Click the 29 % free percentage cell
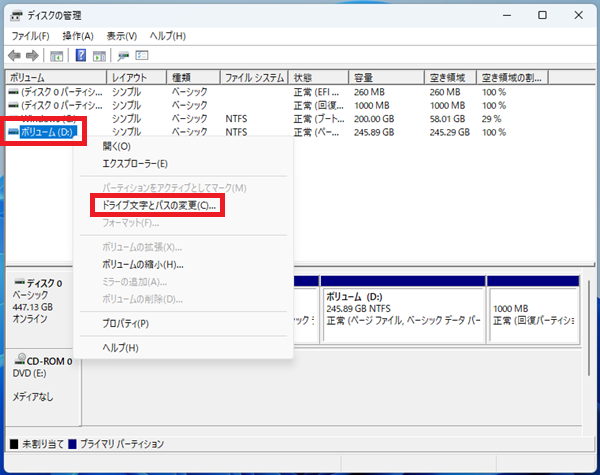Image resolution: width=600 pixels, height=475 pixels. point(491,119)
